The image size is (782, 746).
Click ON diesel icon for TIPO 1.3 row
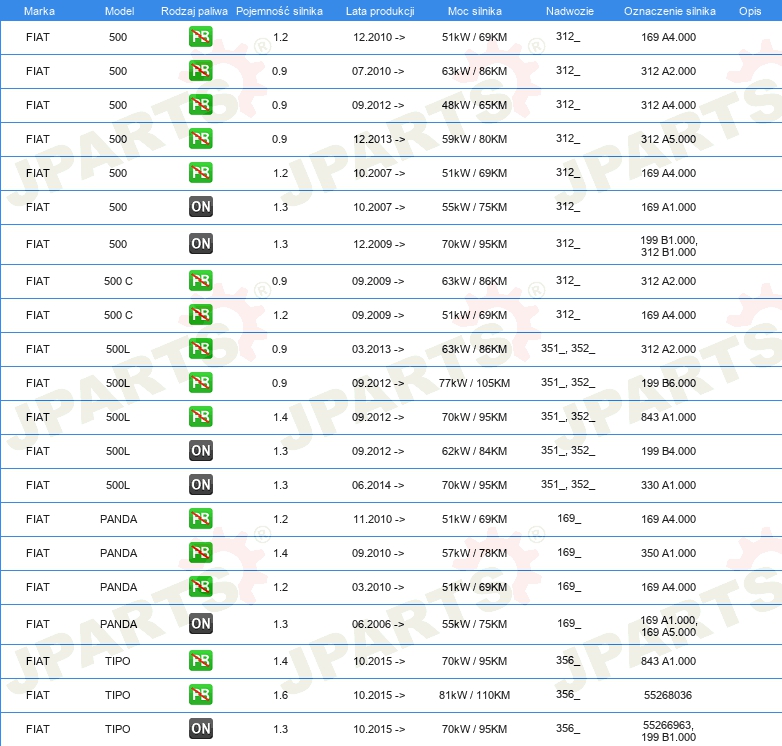[200, 729]
